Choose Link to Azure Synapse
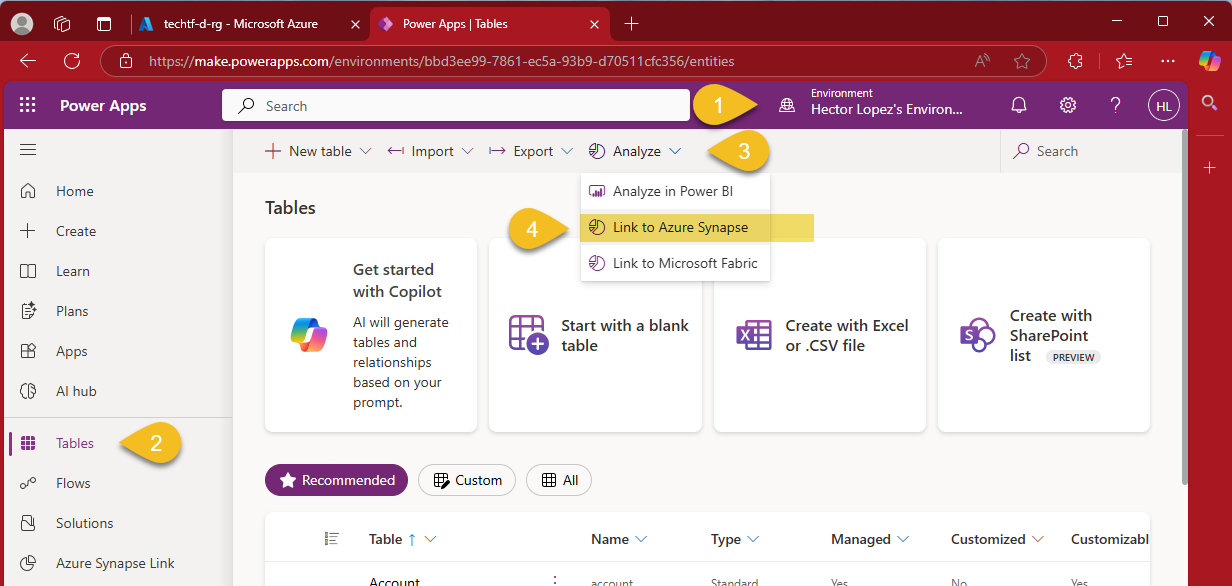Screen dimensions: 1232x586 [680, 227]
